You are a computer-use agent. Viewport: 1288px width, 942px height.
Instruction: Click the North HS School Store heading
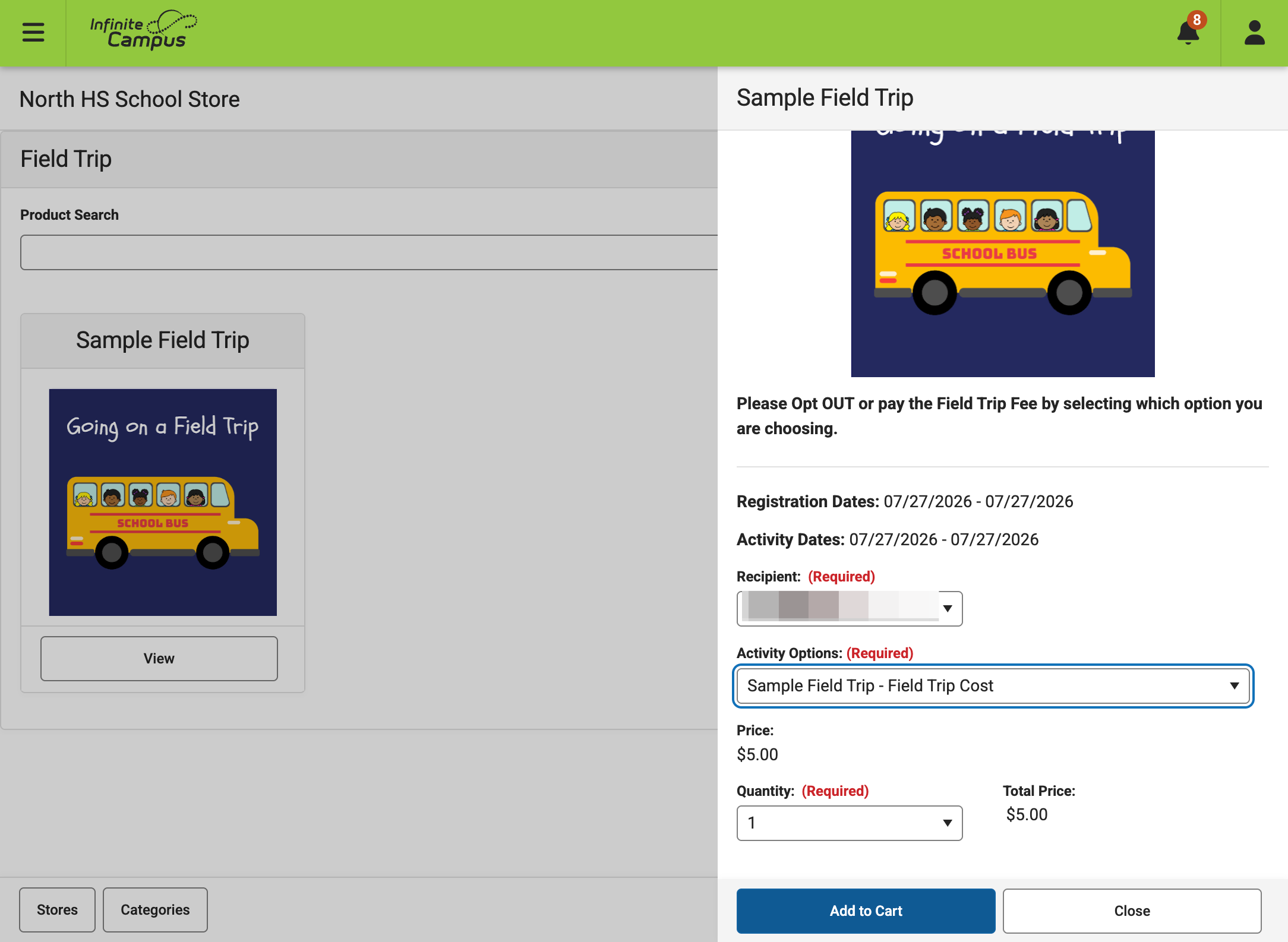tap(130, 99)
